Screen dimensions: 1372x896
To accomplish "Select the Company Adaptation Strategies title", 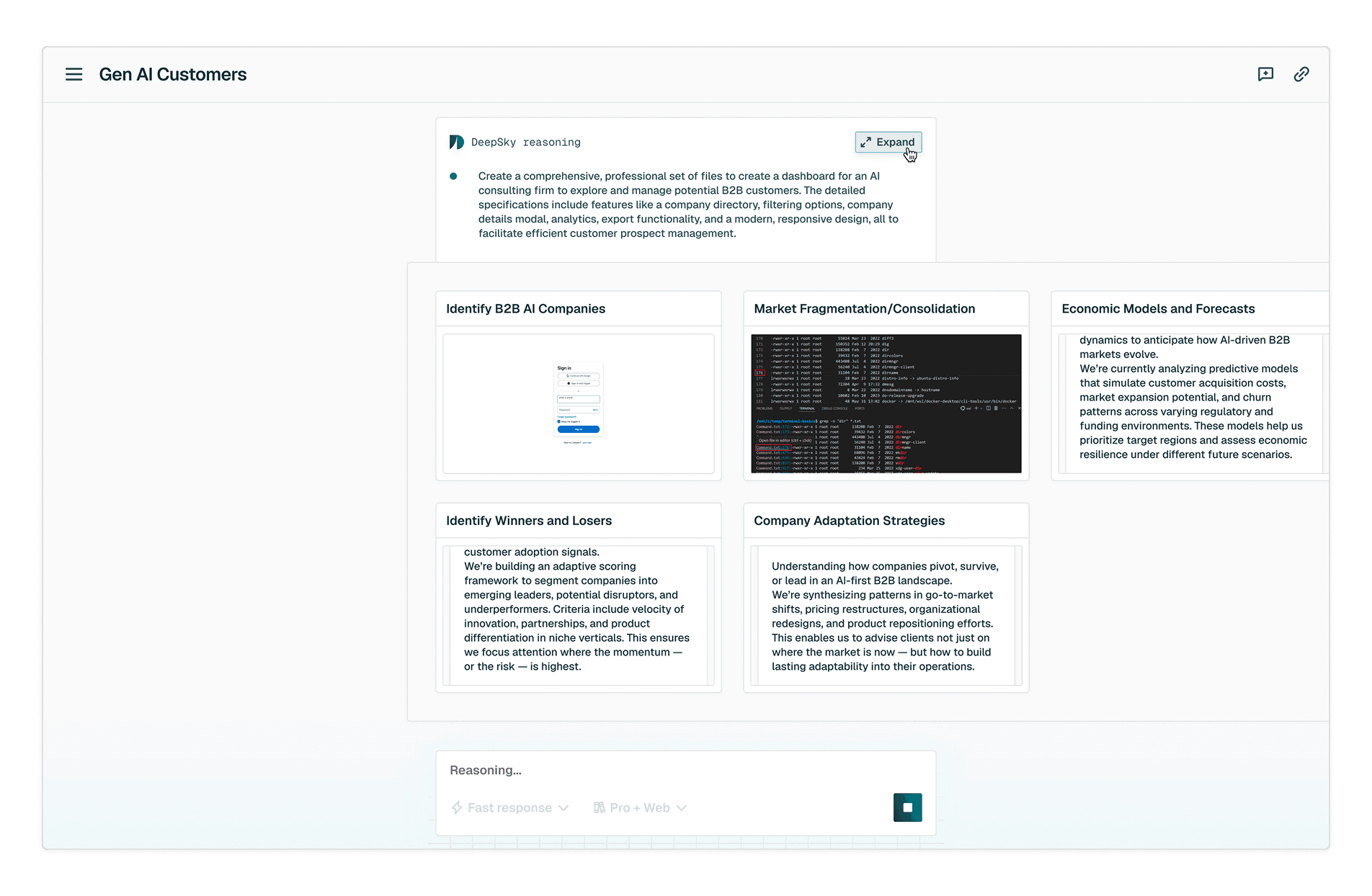I will tap(849, 520).
